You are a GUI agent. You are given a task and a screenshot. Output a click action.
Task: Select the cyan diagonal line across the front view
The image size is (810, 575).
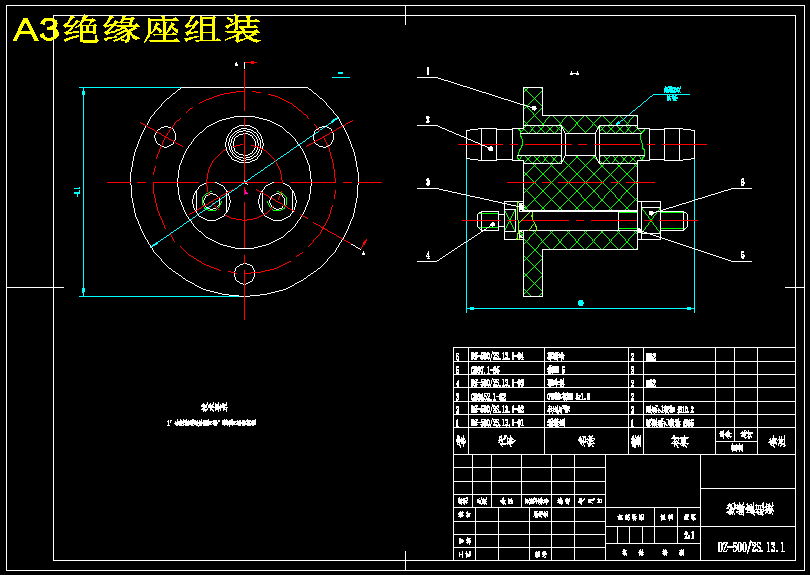click(245, 182)
